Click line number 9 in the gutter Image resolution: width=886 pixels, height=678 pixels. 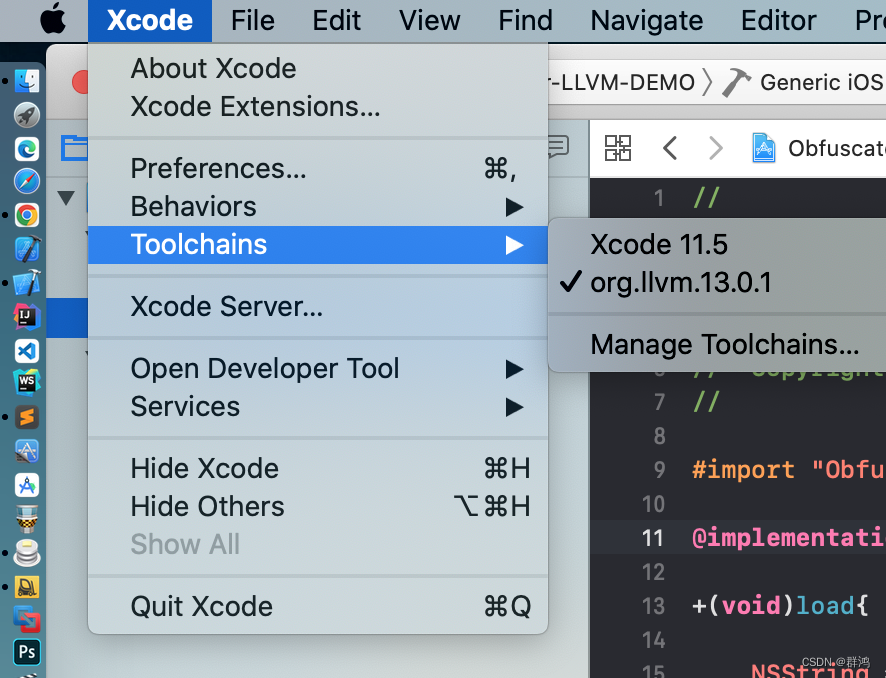click(x=659, y=470)
